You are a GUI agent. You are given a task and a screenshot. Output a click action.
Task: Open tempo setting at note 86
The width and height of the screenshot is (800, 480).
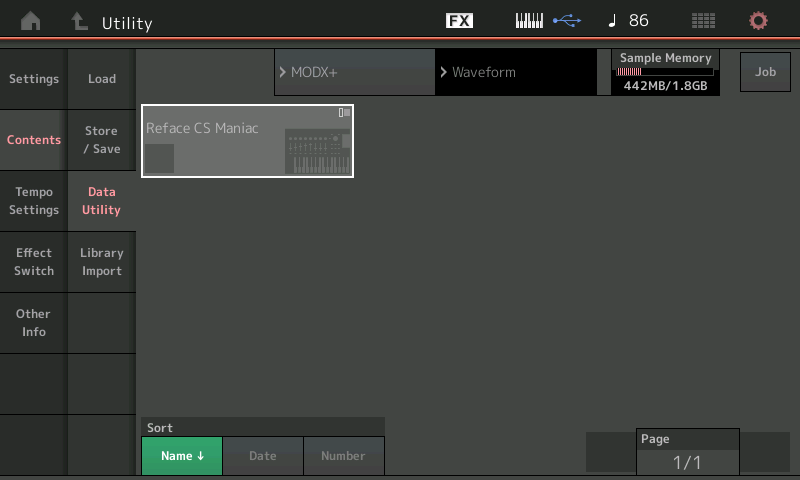629,21
